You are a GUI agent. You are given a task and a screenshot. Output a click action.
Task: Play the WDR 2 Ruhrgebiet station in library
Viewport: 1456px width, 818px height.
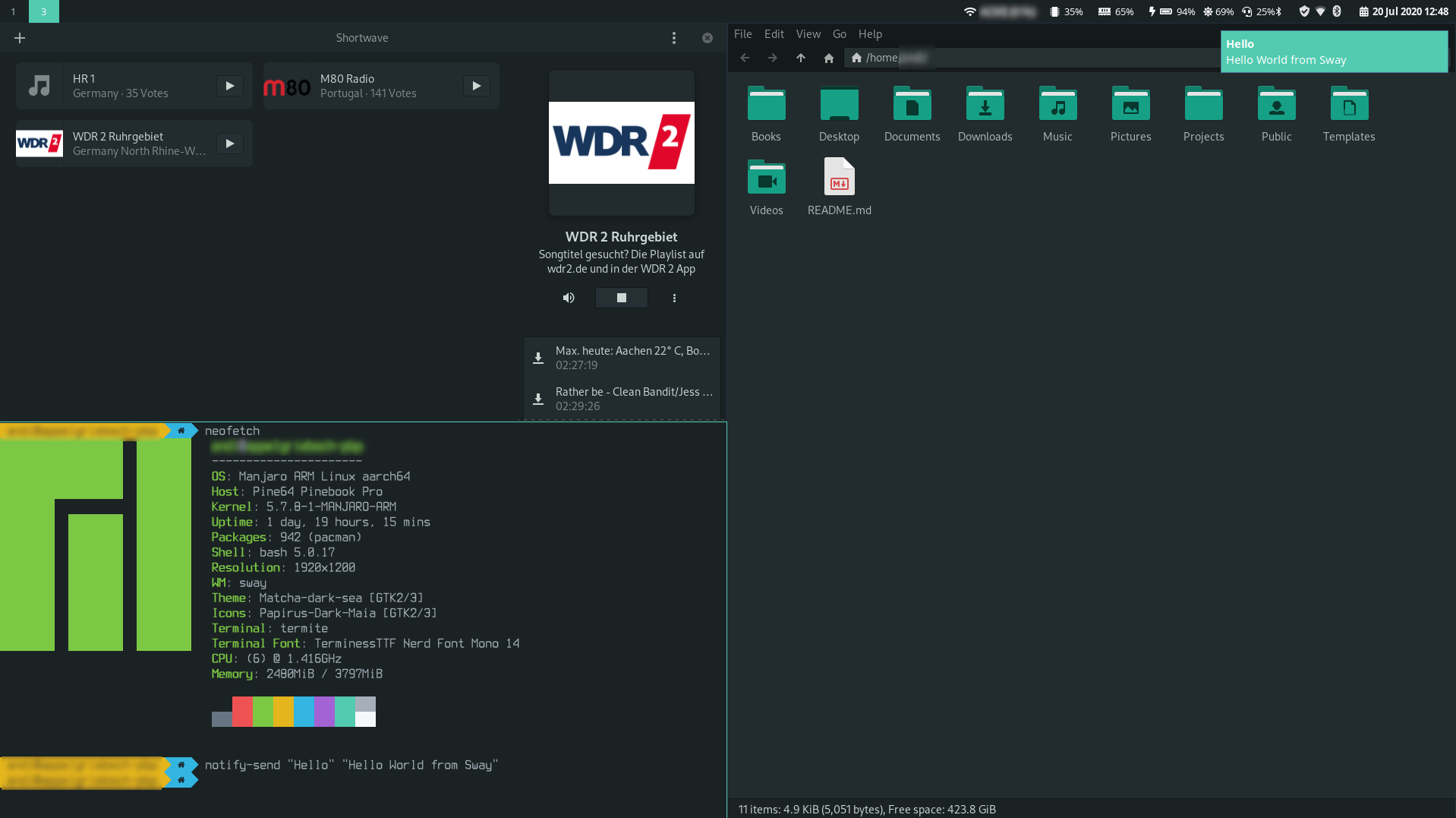pos(230,144)
